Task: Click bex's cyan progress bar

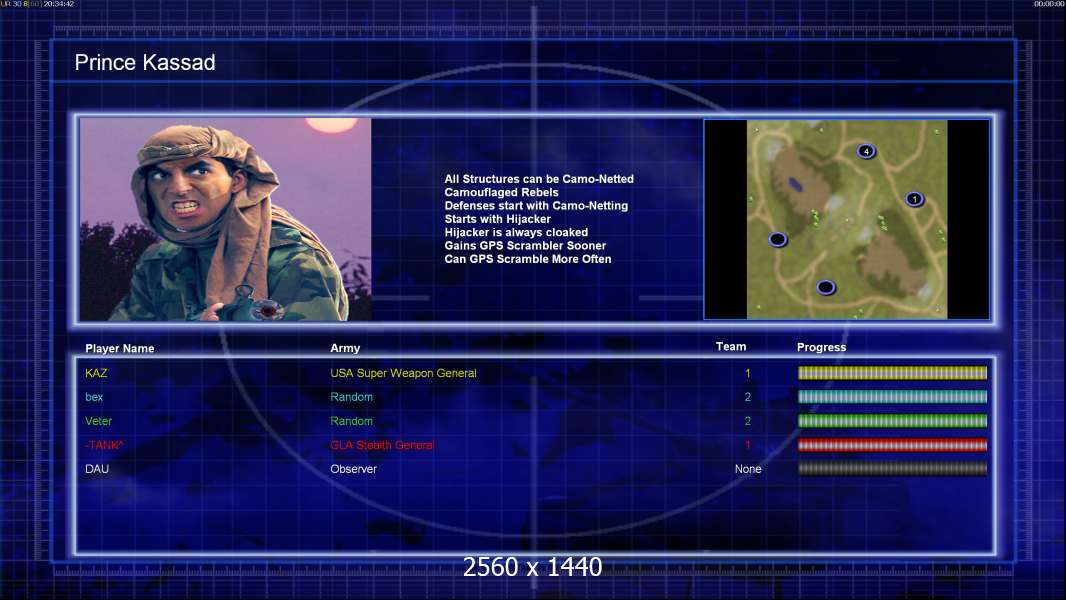Action: coord(892,397)
